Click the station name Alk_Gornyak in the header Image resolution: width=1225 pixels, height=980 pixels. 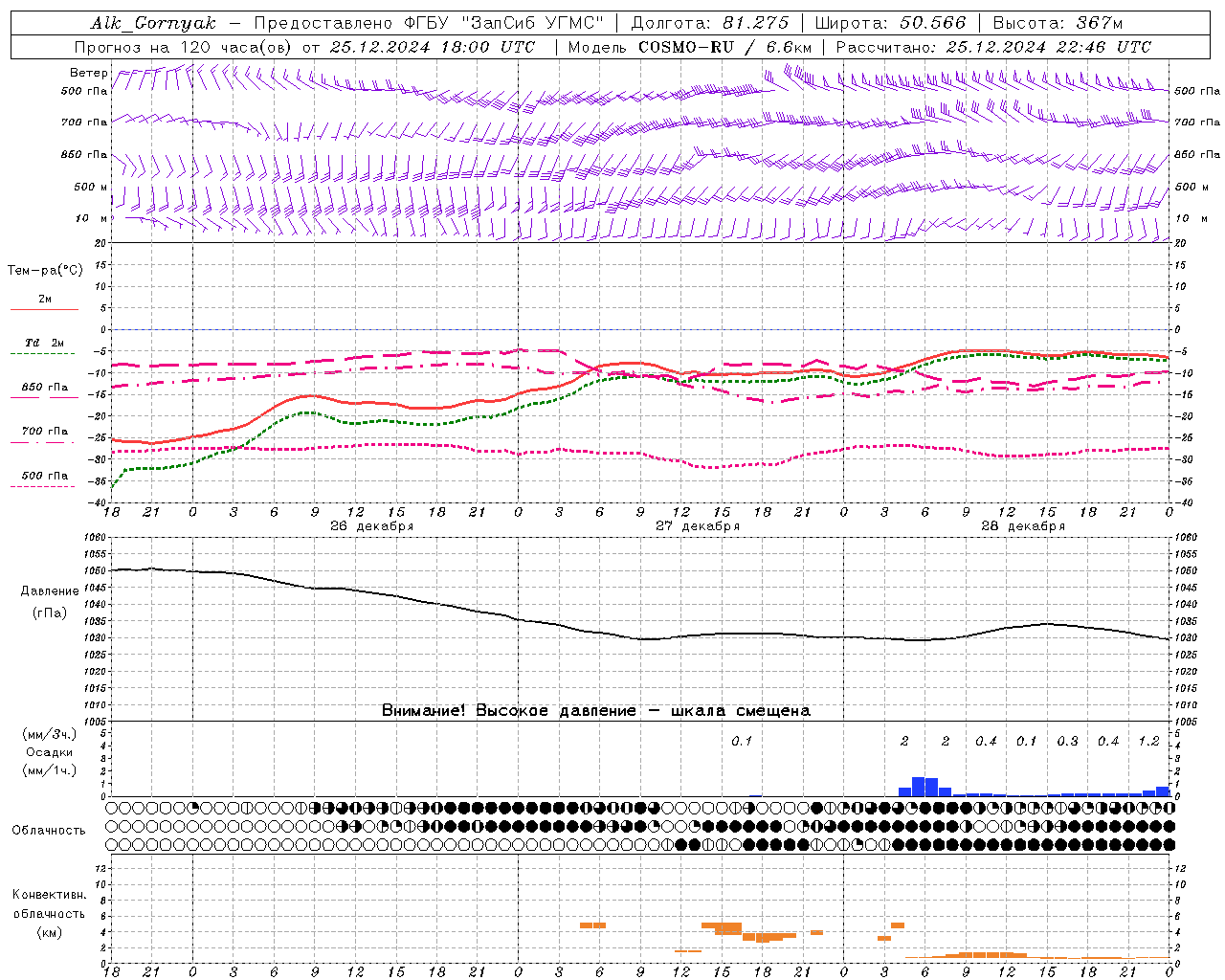(x=153, y=23)
